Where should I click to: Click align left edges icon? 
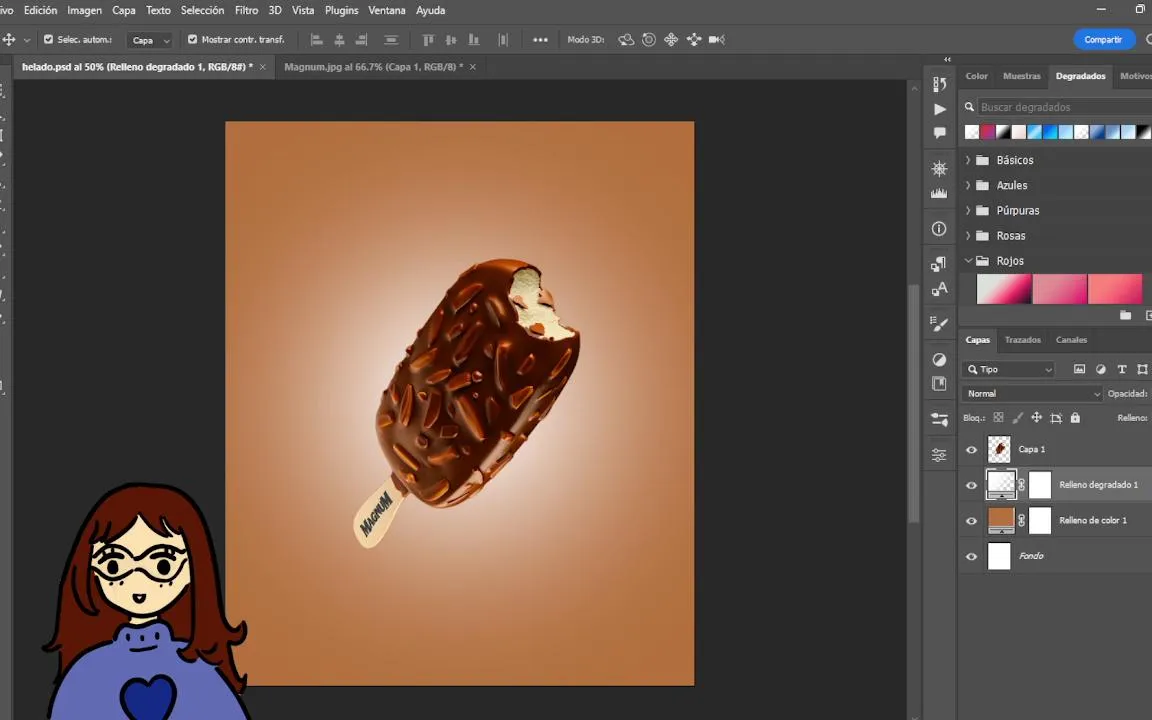coord(317,40)
